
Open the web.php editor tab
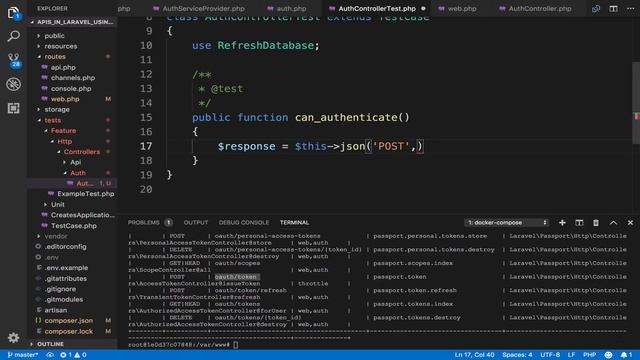click(x=457, y=9)
